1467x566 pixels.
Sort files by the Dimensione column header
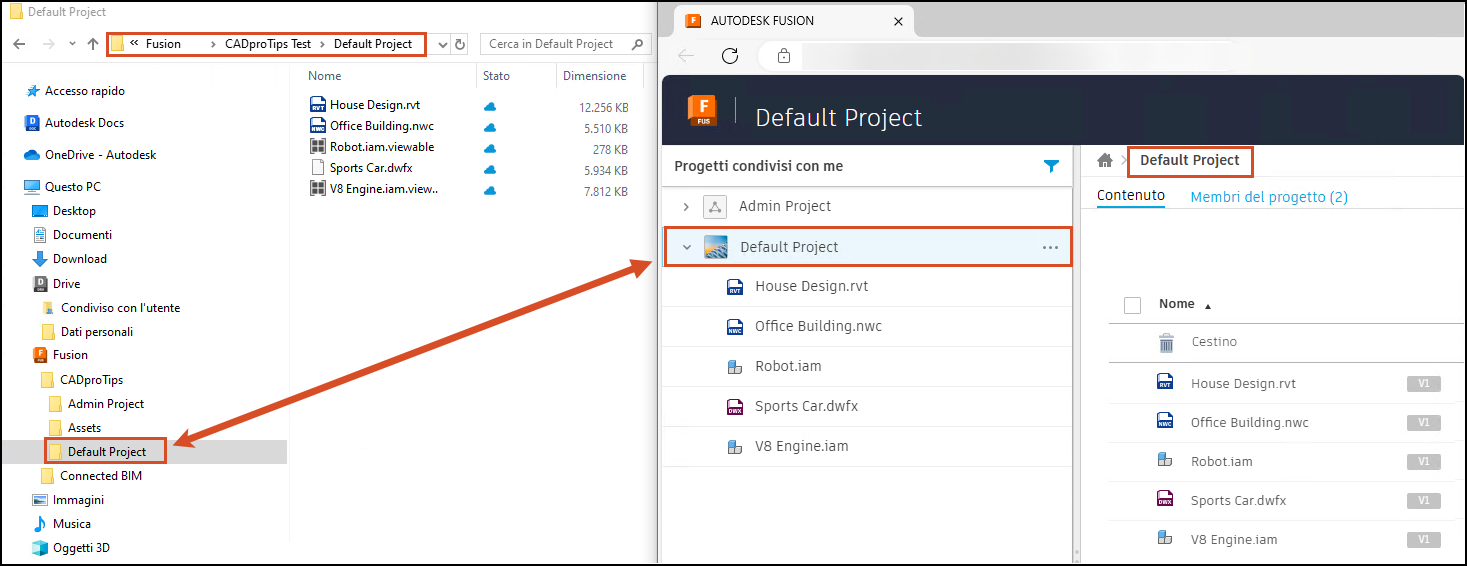pos(594,76)
